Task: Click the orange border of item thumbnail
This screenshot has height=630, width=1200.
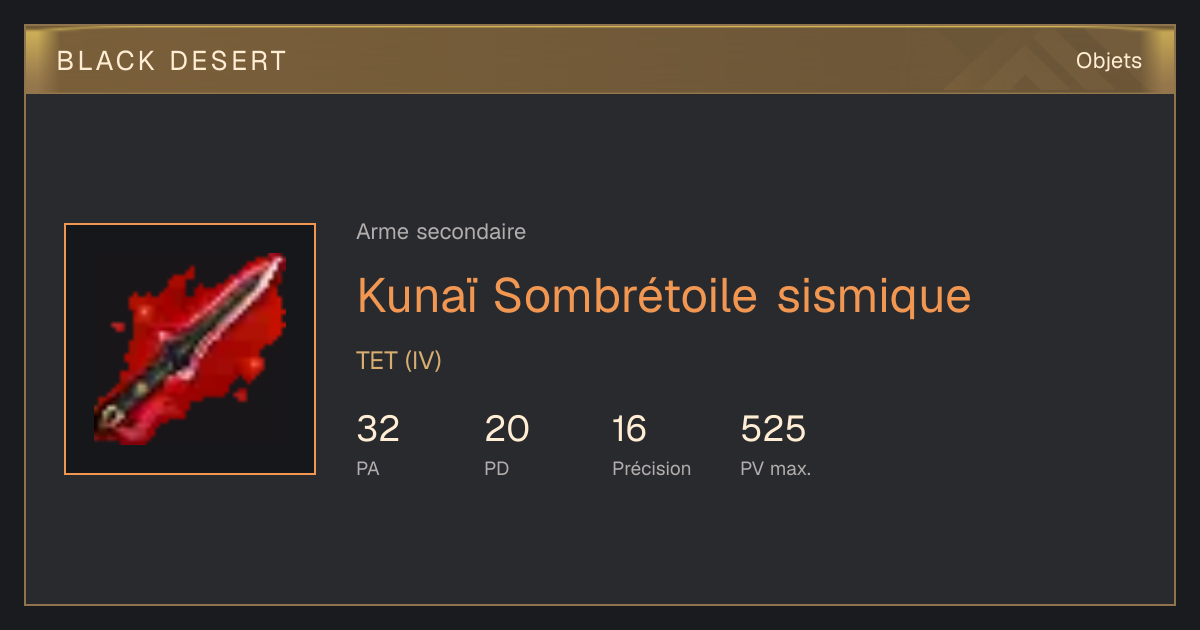Action: pos(190,224)
